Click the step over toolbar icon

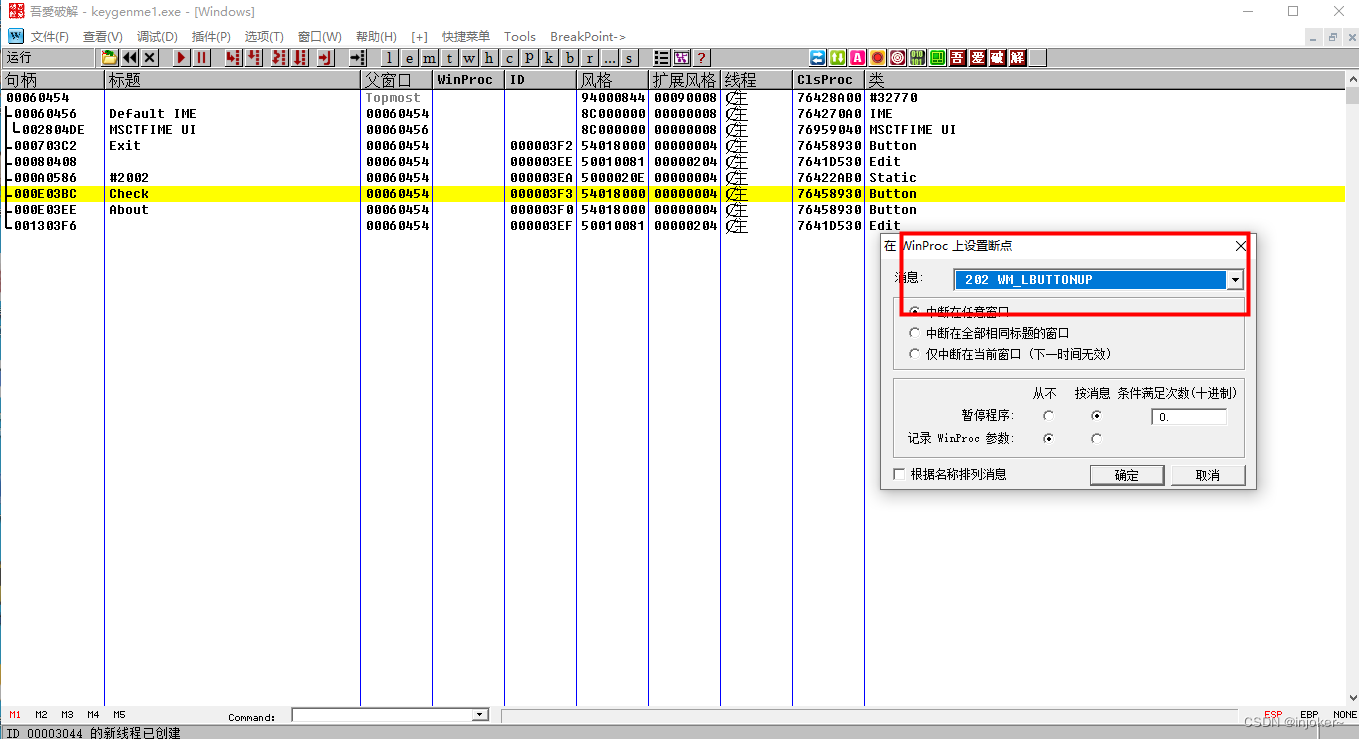(x=254, y=58)
